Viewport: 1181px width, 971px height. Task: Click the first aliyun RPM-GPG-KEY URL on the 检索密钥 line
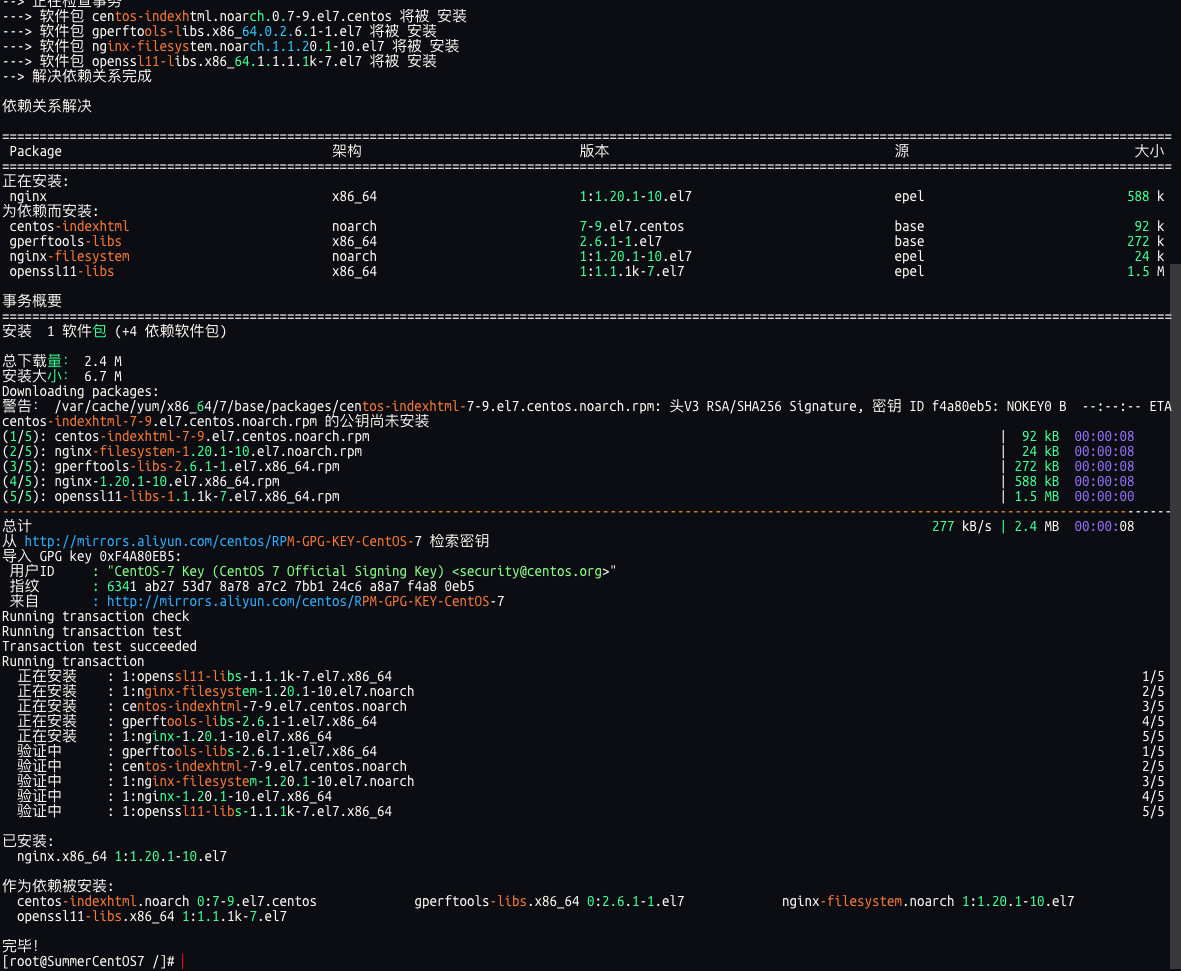click(x=223, y=542)
